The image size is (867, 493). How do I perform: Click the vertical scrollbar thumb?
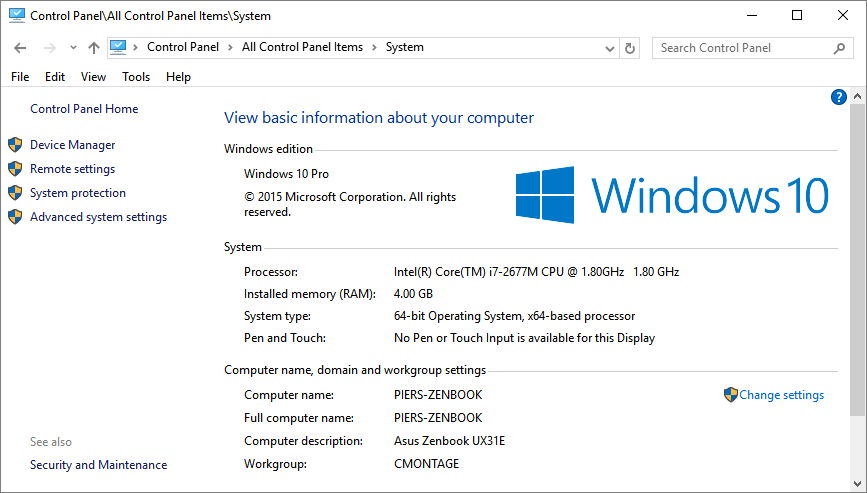857,260
